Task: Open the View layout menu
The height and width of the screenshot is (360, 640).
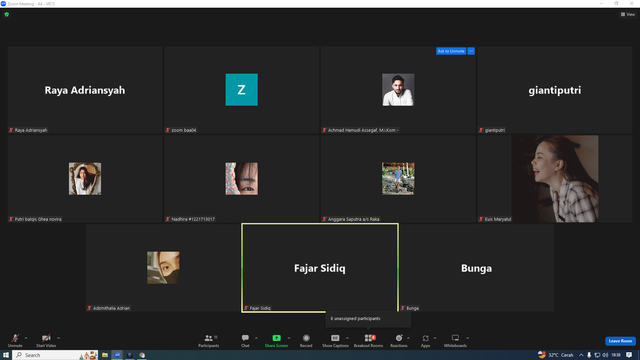Action: tap(628, 14)
